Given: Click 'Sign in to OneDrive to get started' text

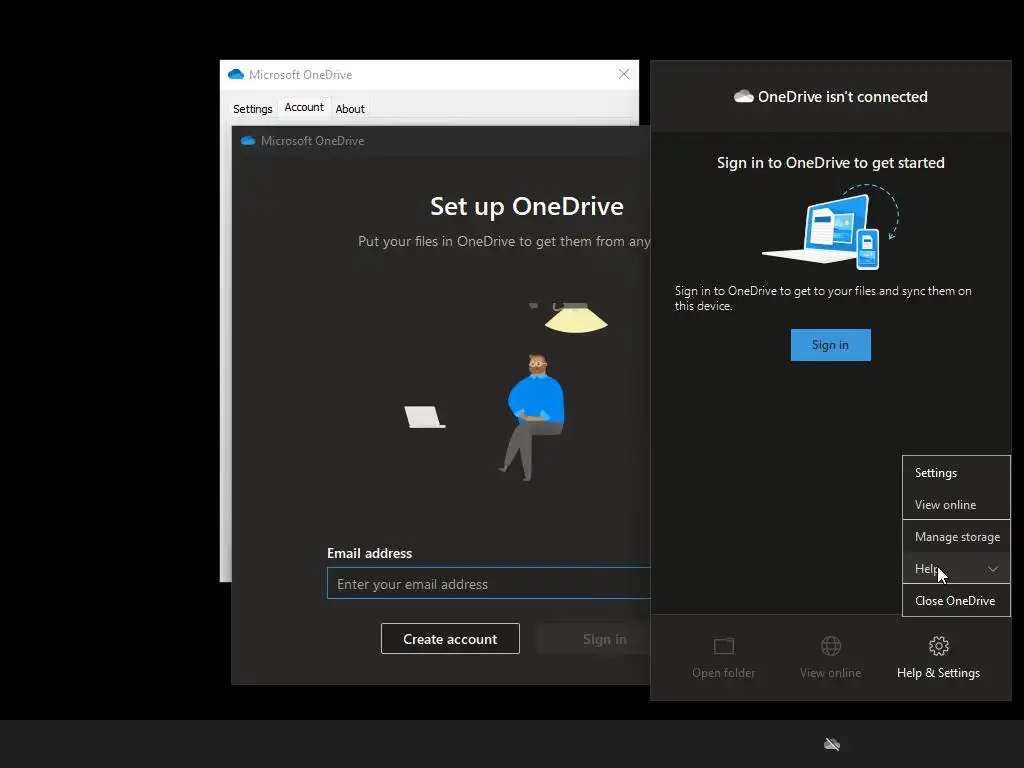Looking at the screenshot, I should 831,163.
